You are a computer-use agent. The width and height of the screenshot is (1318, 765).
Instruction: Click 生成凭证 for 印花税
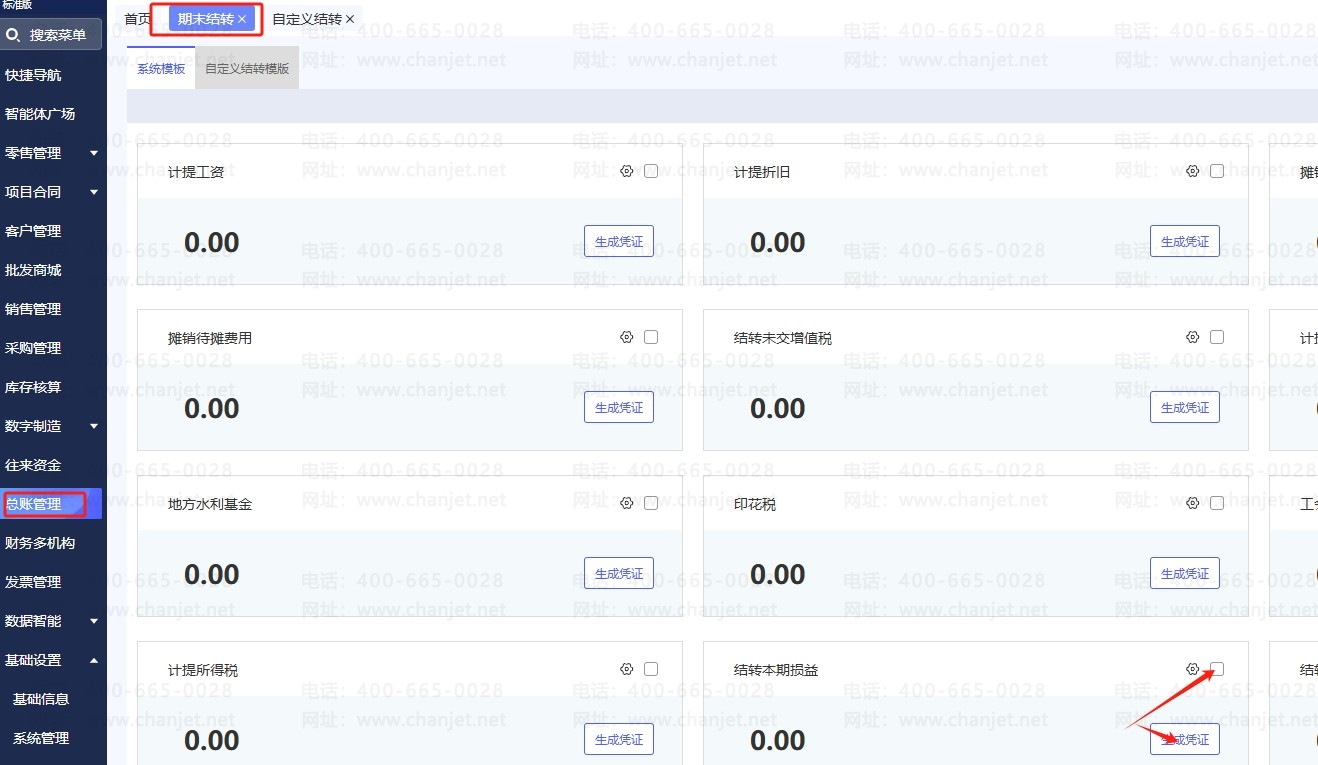click(x=1185, y=574)
